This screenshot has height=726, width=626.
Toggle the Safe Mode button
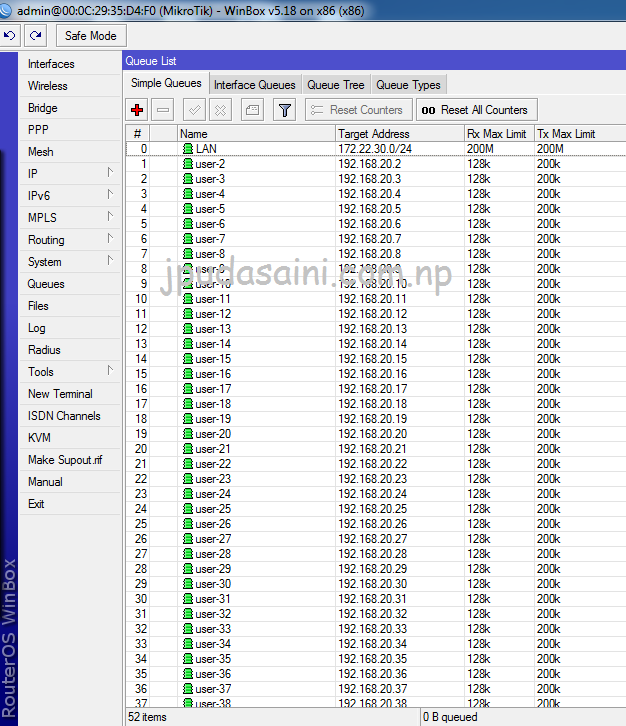91,36
